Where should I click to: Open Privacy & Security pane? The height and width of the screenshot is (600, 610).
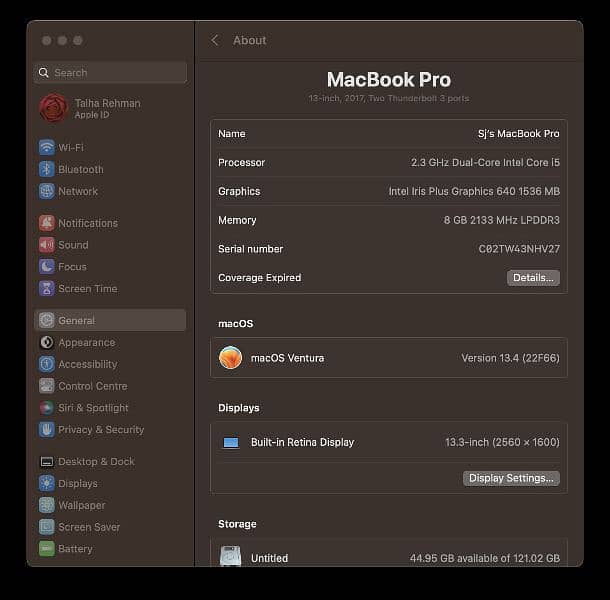coord(100,430)
